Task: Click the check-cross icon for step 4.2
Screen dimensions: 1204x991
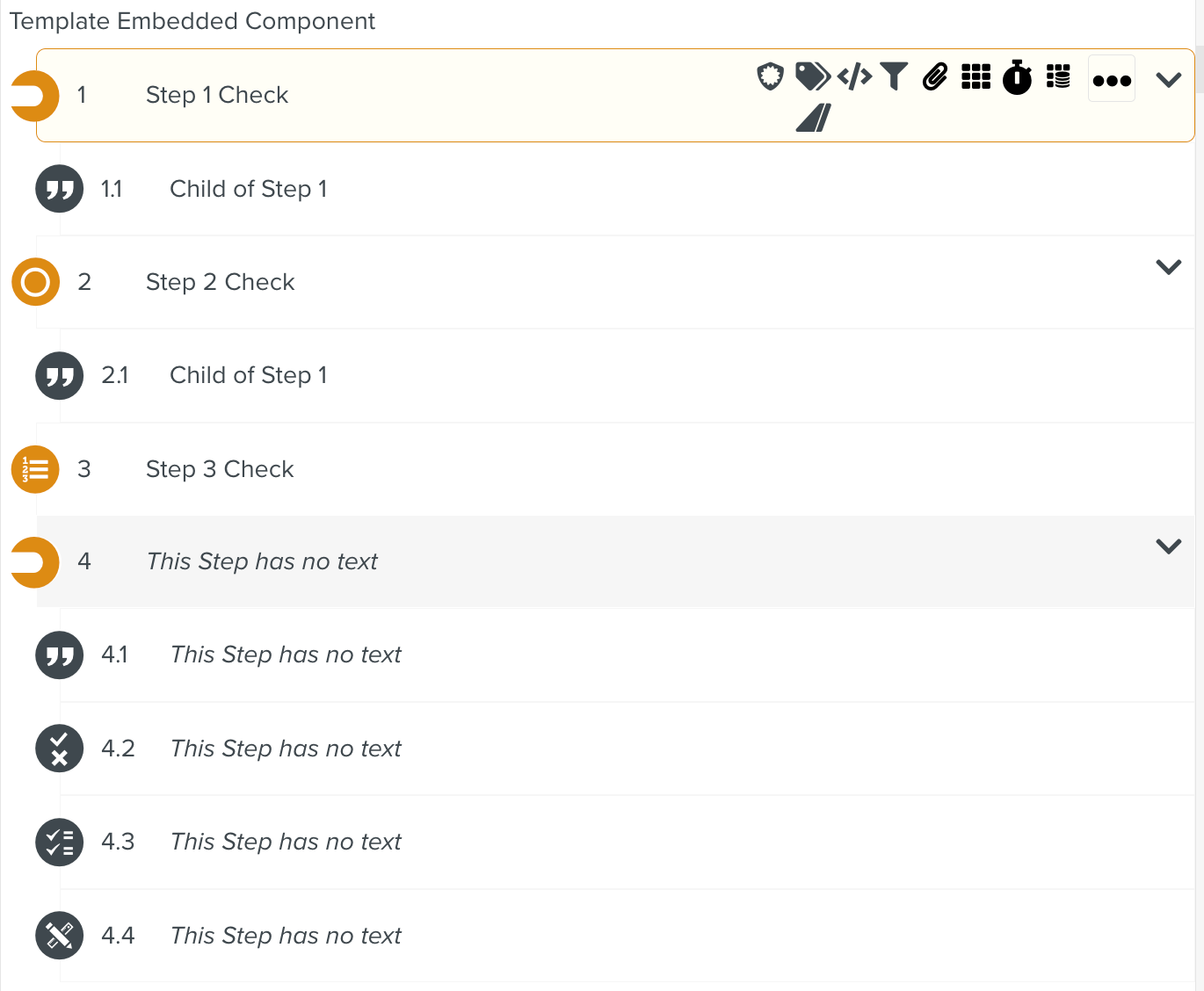Action: pos(59,749)
